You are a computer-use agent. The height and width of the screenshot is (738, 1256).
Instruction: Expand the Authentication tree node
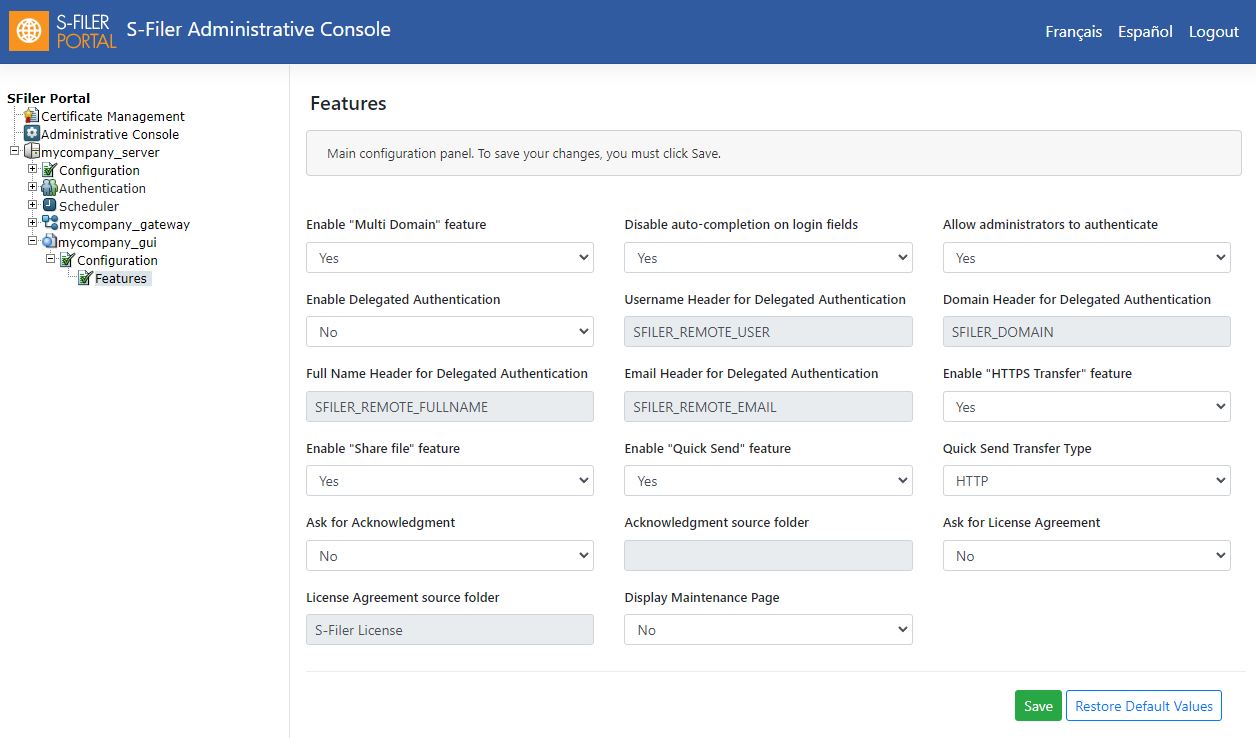pyautogui.click(x=32, y=188)
